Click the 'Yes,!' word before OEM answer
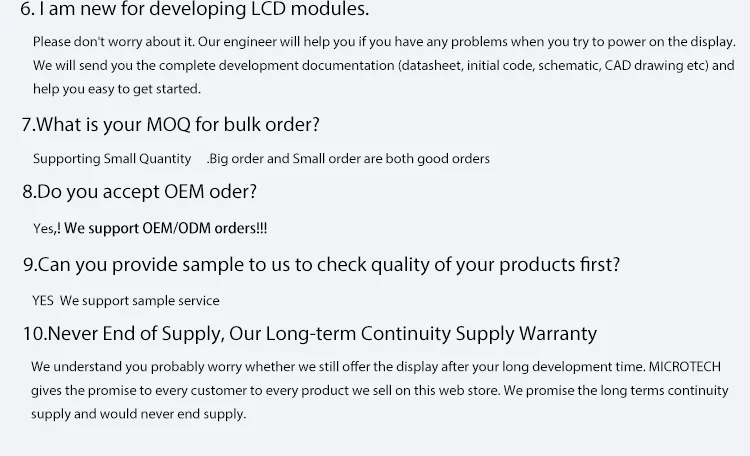The image size is (750, 456). [46, 228]
